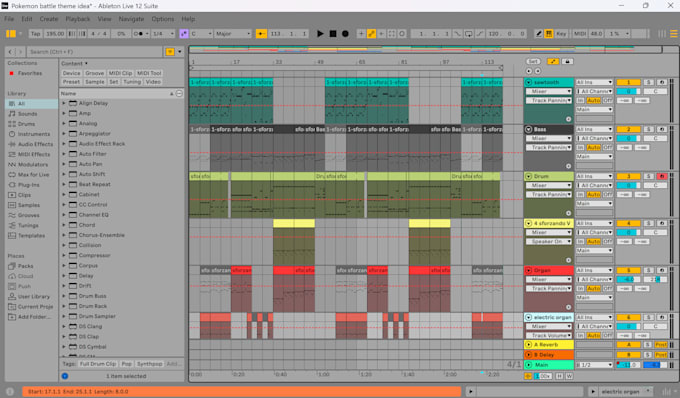Click the Tap tempo button
Viewport: 680px width, 398px height.
(36, 33)
